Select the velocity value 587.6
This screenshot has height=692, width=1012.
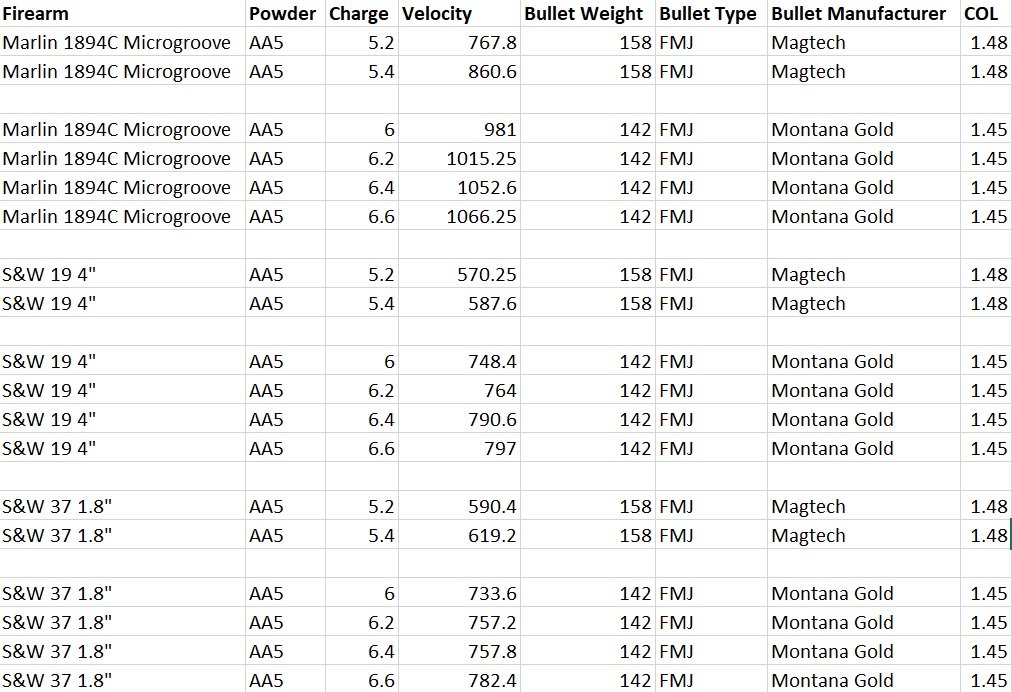(x=459, y=303)
